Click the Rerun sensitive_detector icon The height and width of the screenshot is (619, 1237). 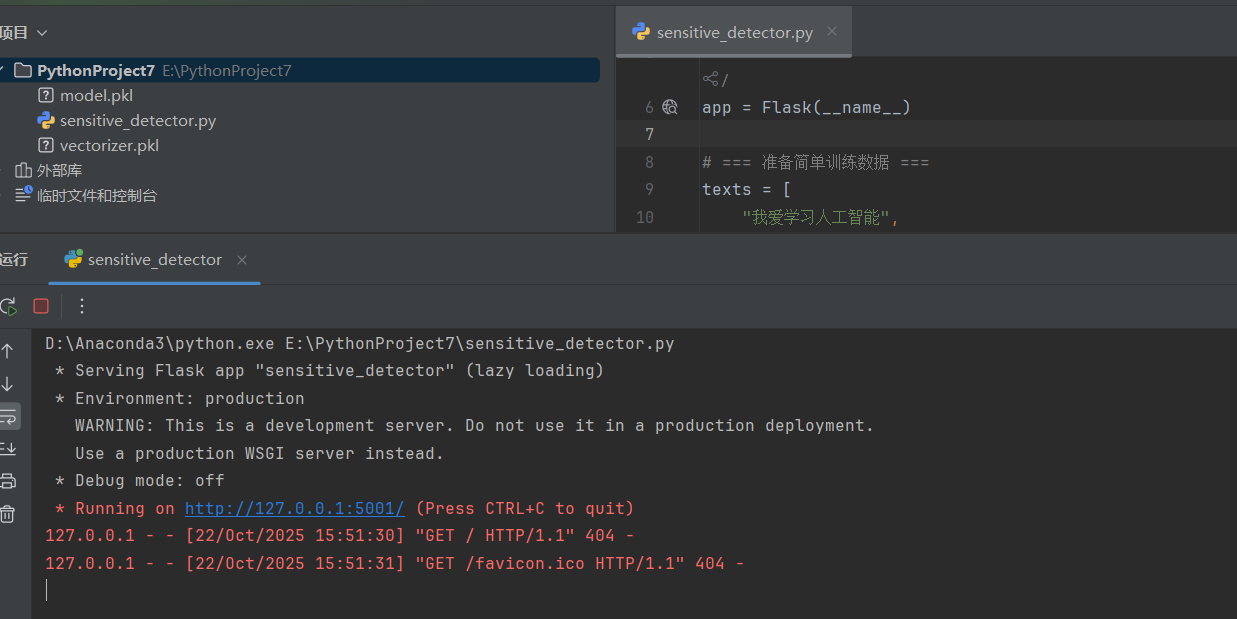8,306
